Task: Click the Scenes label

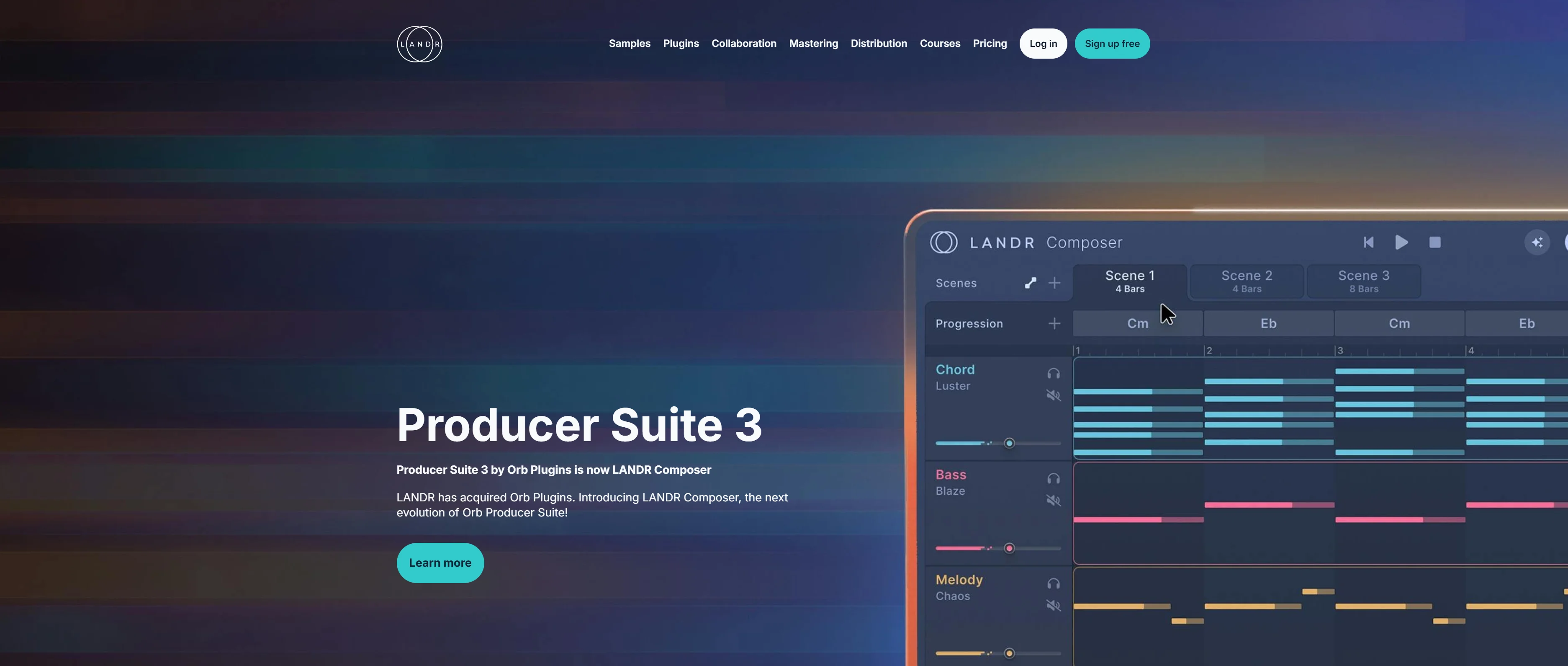Action: pos(956,283)
